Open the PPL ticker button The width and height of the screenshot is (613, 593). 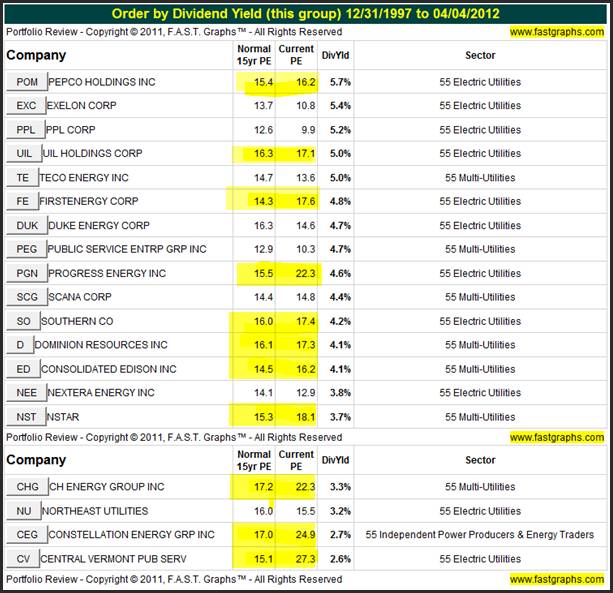26,130
